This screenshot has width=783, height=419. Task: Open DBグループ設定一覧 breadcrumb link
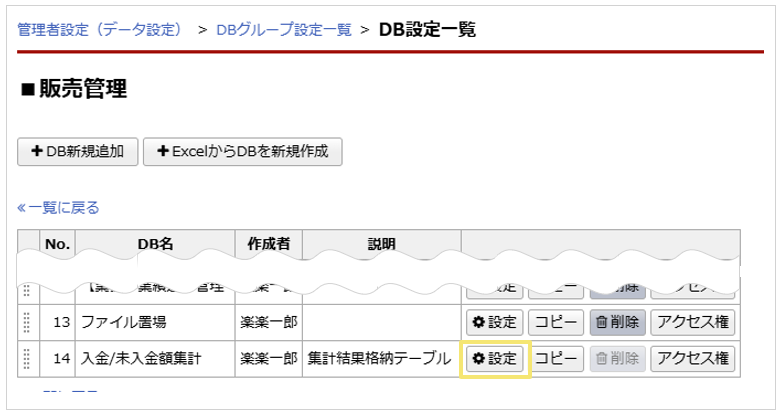coord(283,29)
